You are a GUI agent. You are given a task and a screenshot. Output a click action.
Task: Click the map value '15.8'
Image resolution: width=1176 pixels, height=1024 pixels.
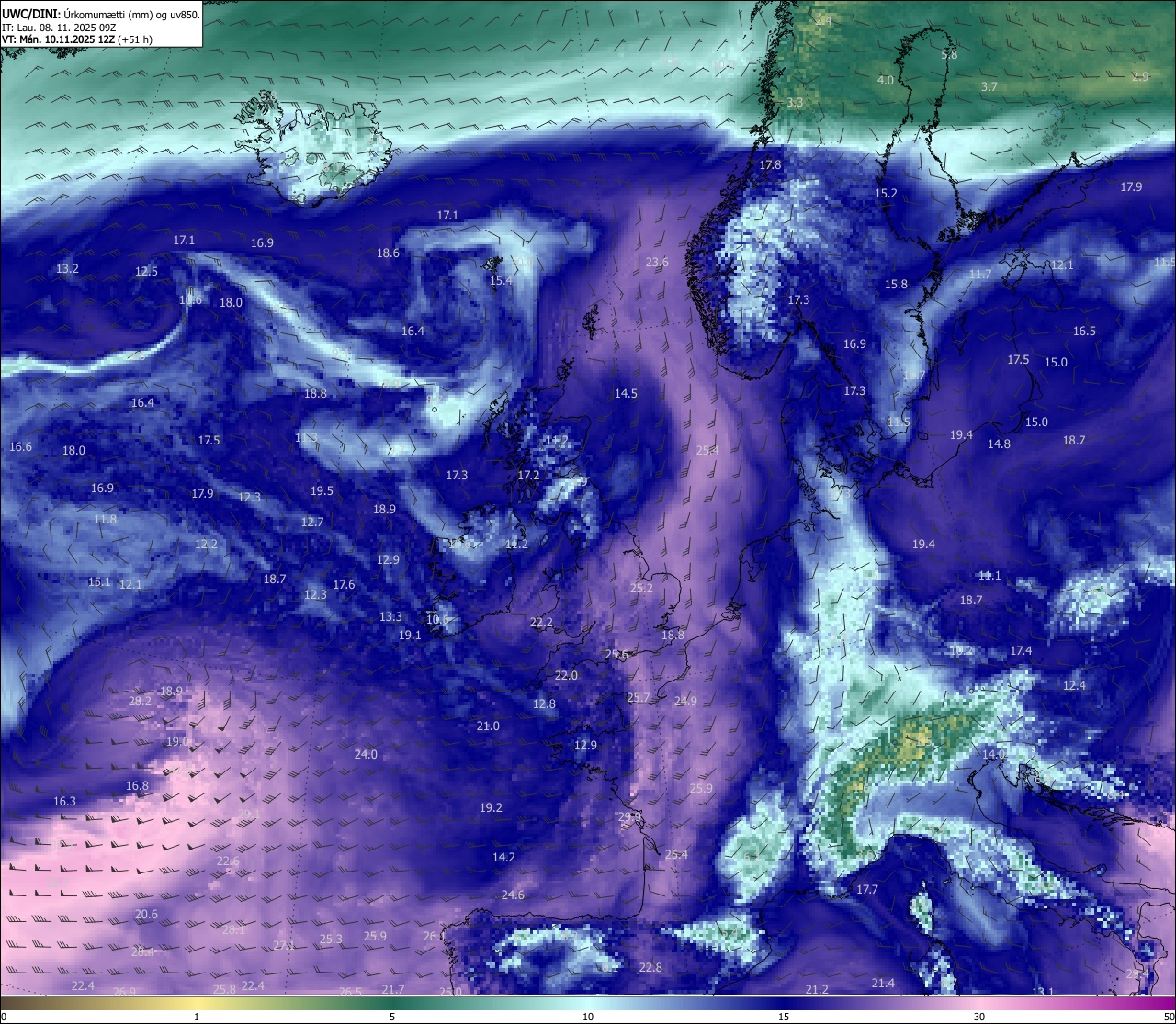coord(896,284)
